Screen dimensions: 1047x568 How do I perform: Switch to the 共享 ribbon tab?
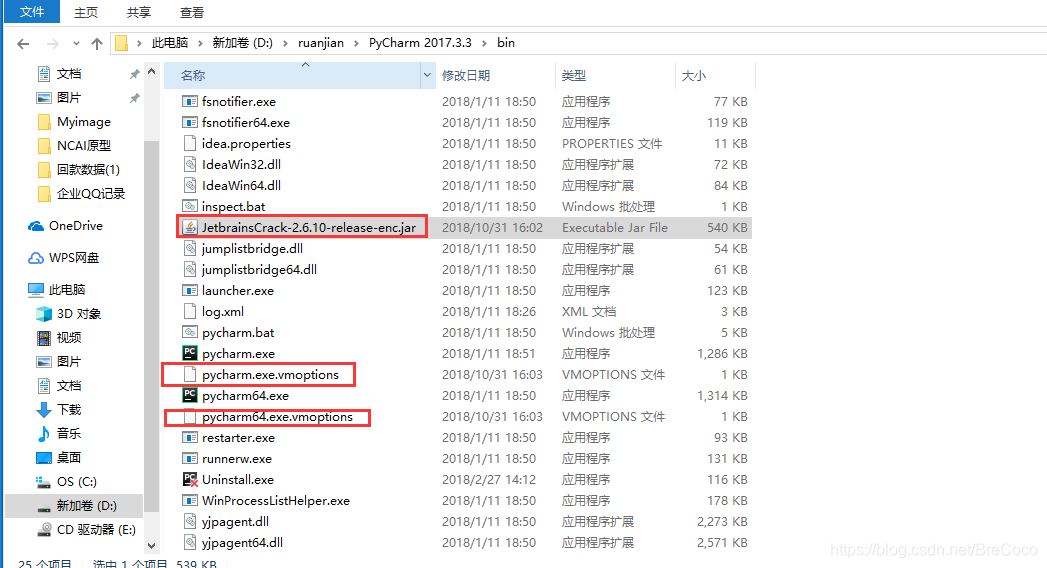139,12
